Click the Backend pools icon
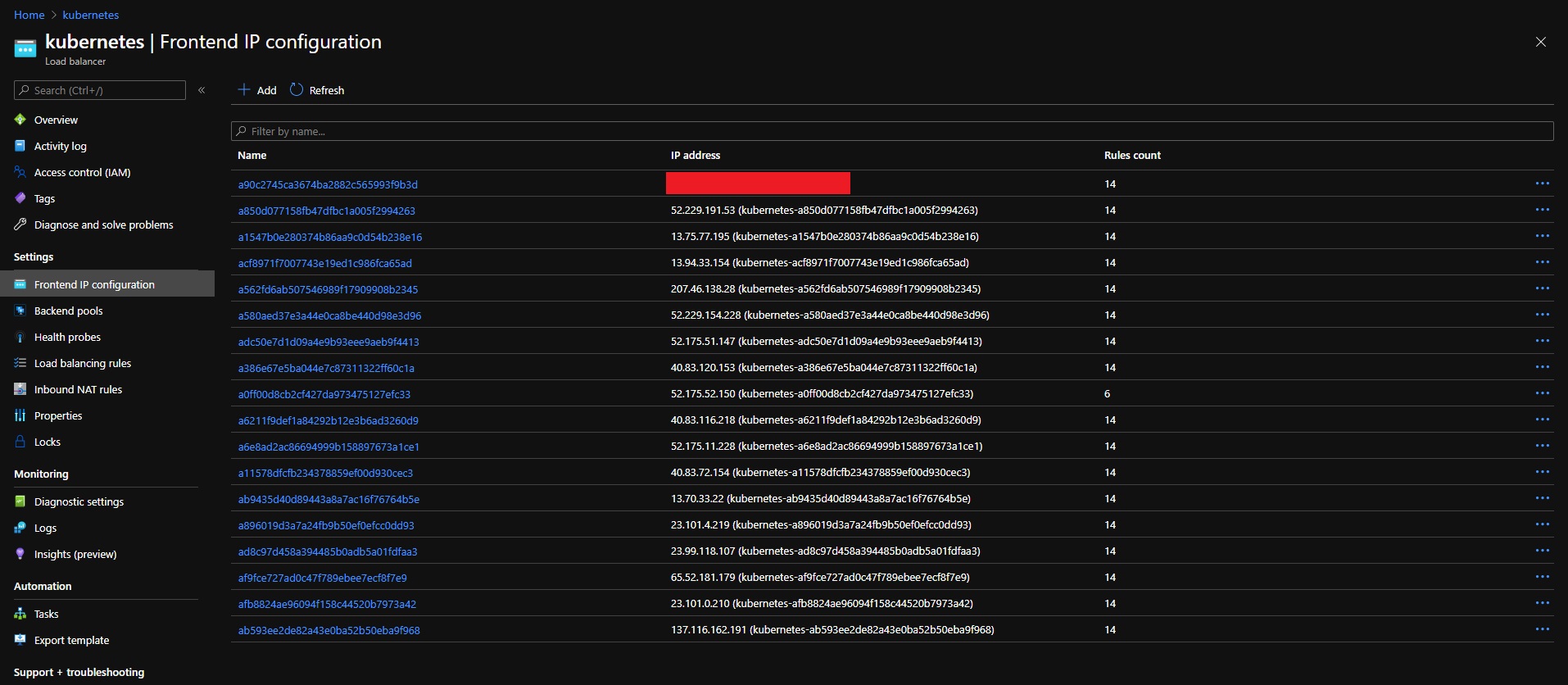 20,311
